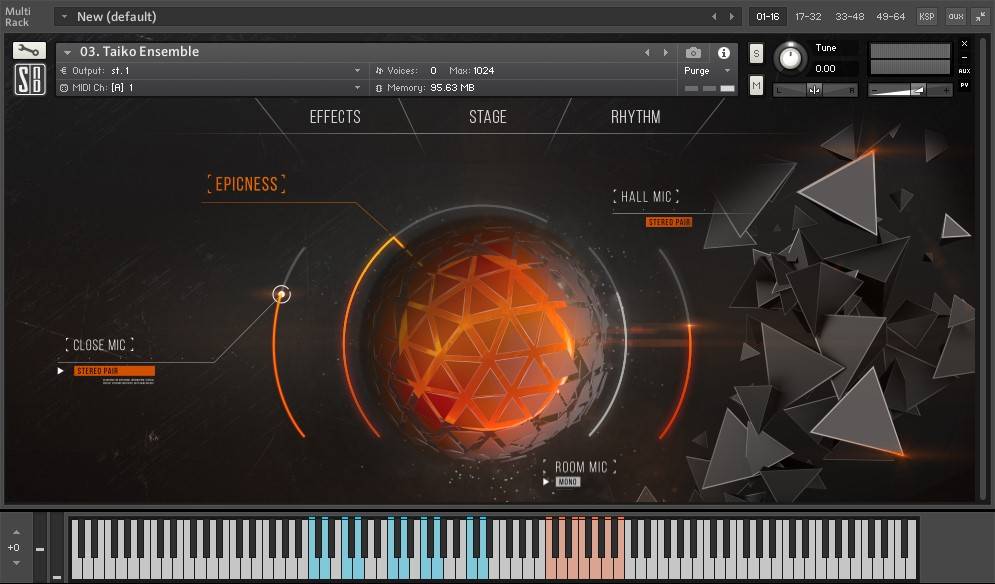Open the Rhythm tab

click(x=635, y=117)
